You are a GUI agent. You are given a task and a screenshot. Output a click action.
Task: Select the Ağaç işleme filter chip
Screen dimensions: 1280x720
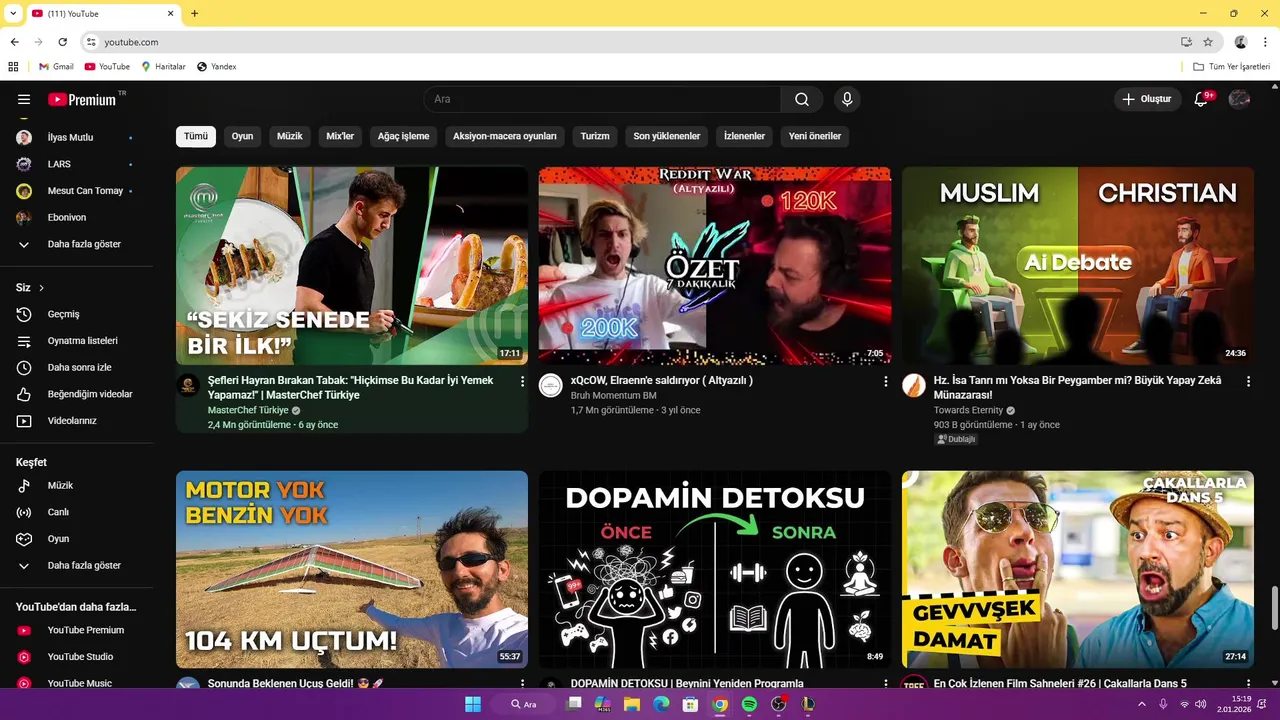click(403, 136)
